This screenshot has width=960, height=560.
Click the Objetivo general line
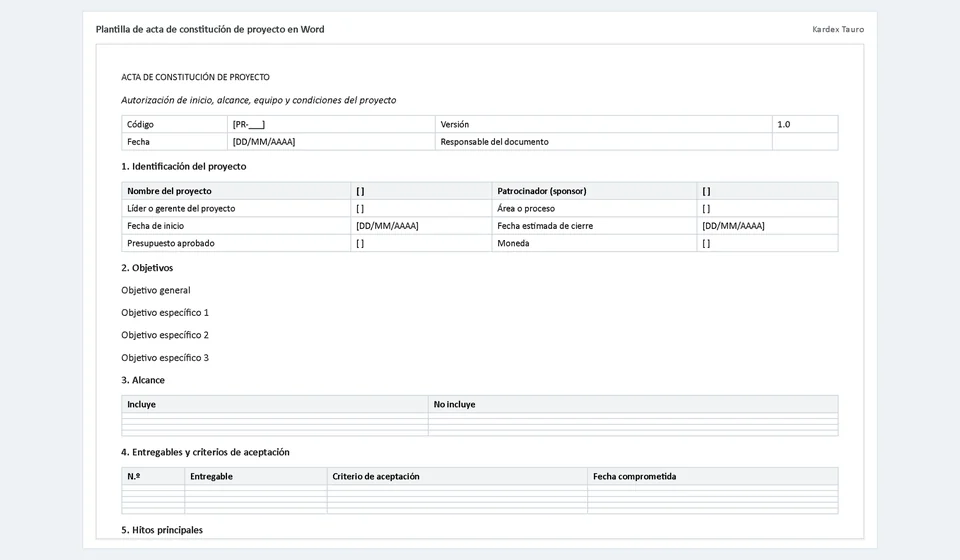tap(156, 290)
